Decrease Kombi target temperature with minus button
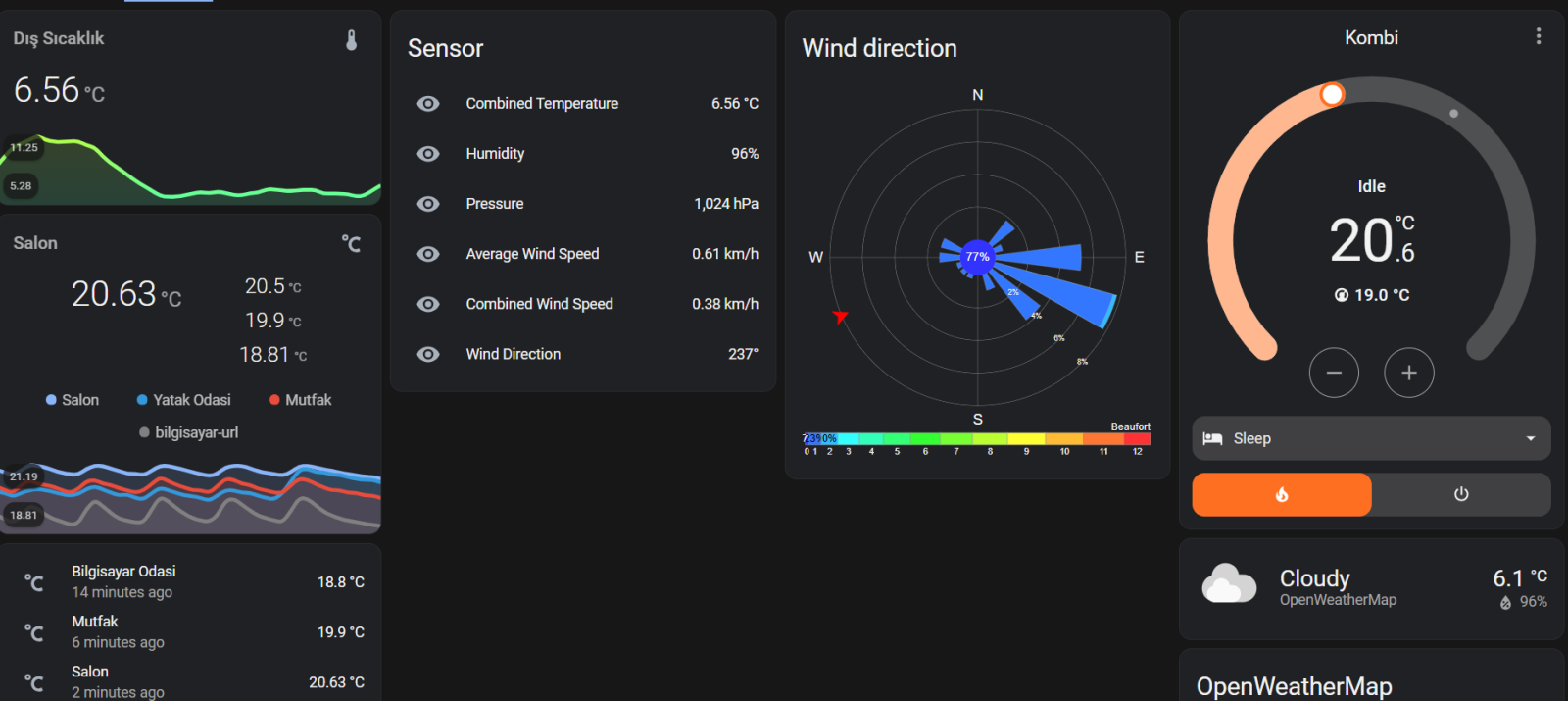 click(x=1334, y=373)
